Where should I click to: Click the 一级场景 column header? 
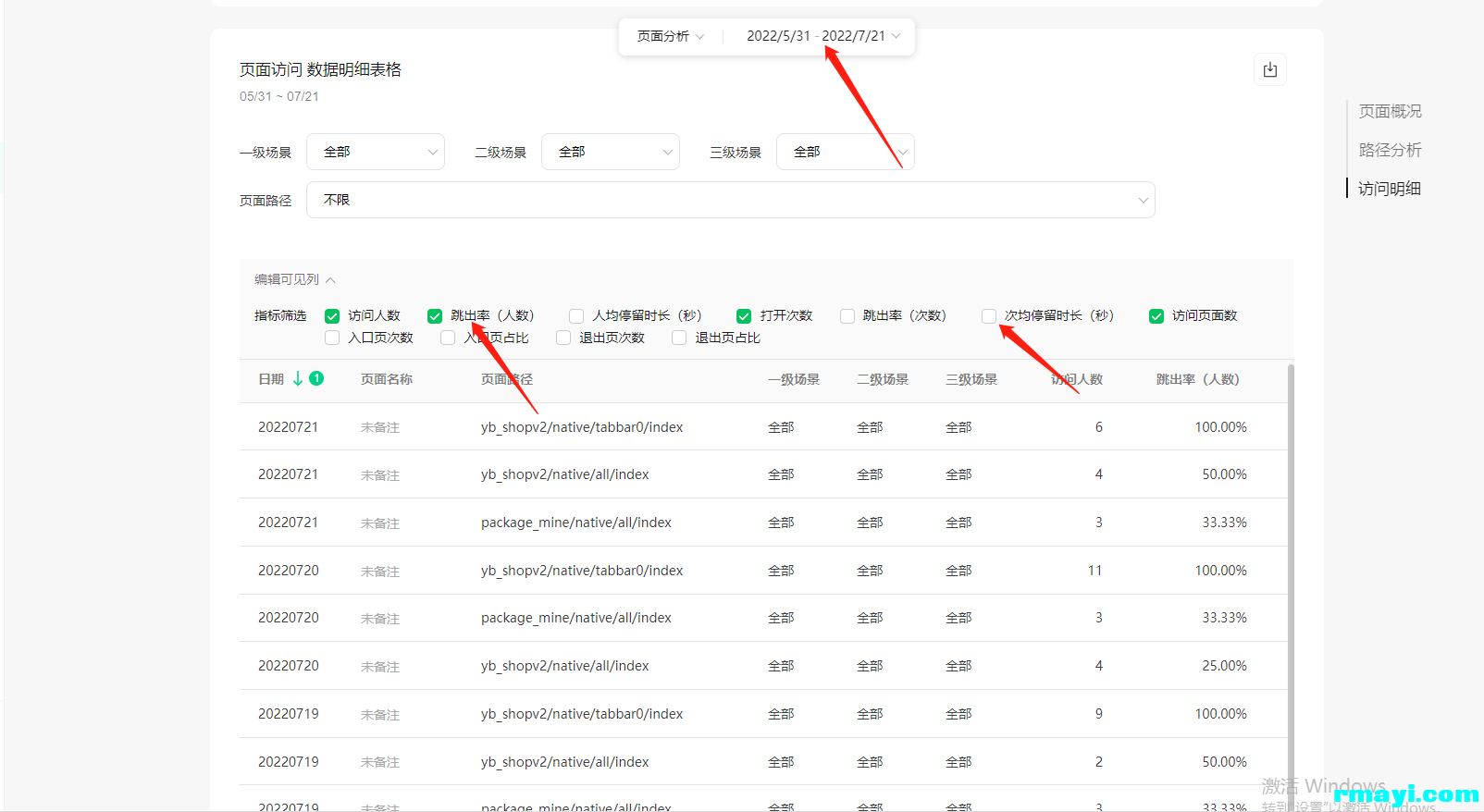click(x=794, y=379)
